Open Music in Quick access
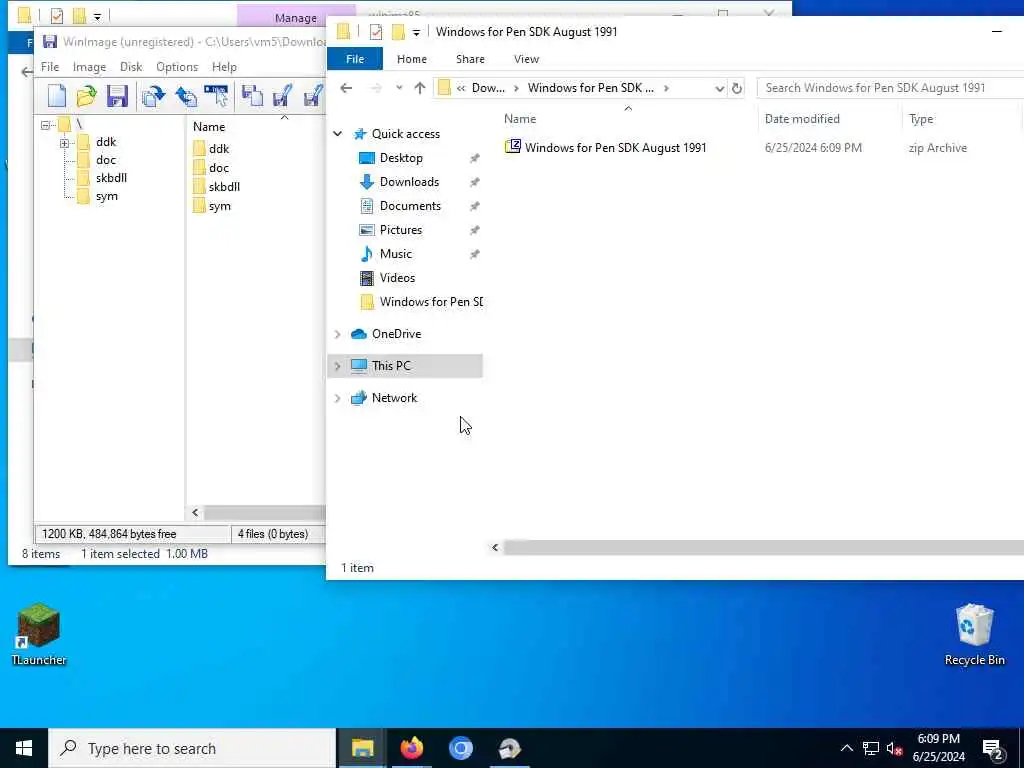 coord(396,254)
